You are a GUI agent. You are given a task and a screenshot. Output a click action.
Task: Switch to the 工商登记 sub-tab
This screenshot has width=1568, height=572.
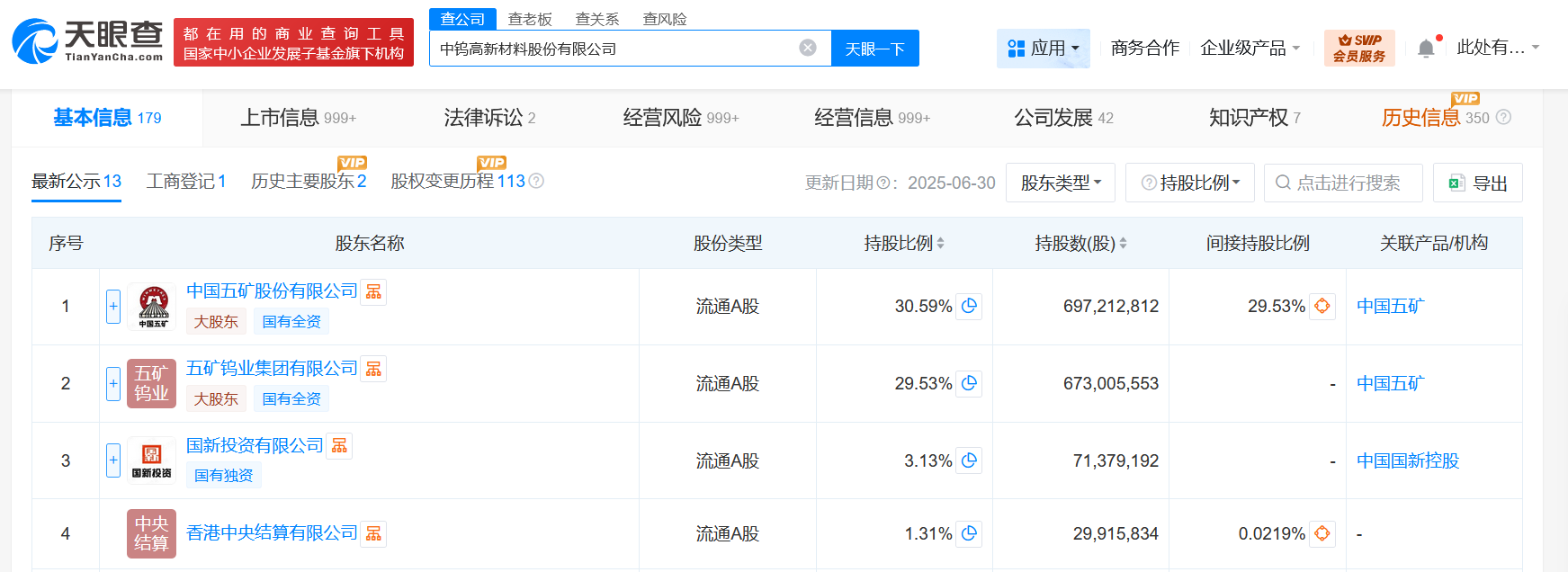point(186,182)
